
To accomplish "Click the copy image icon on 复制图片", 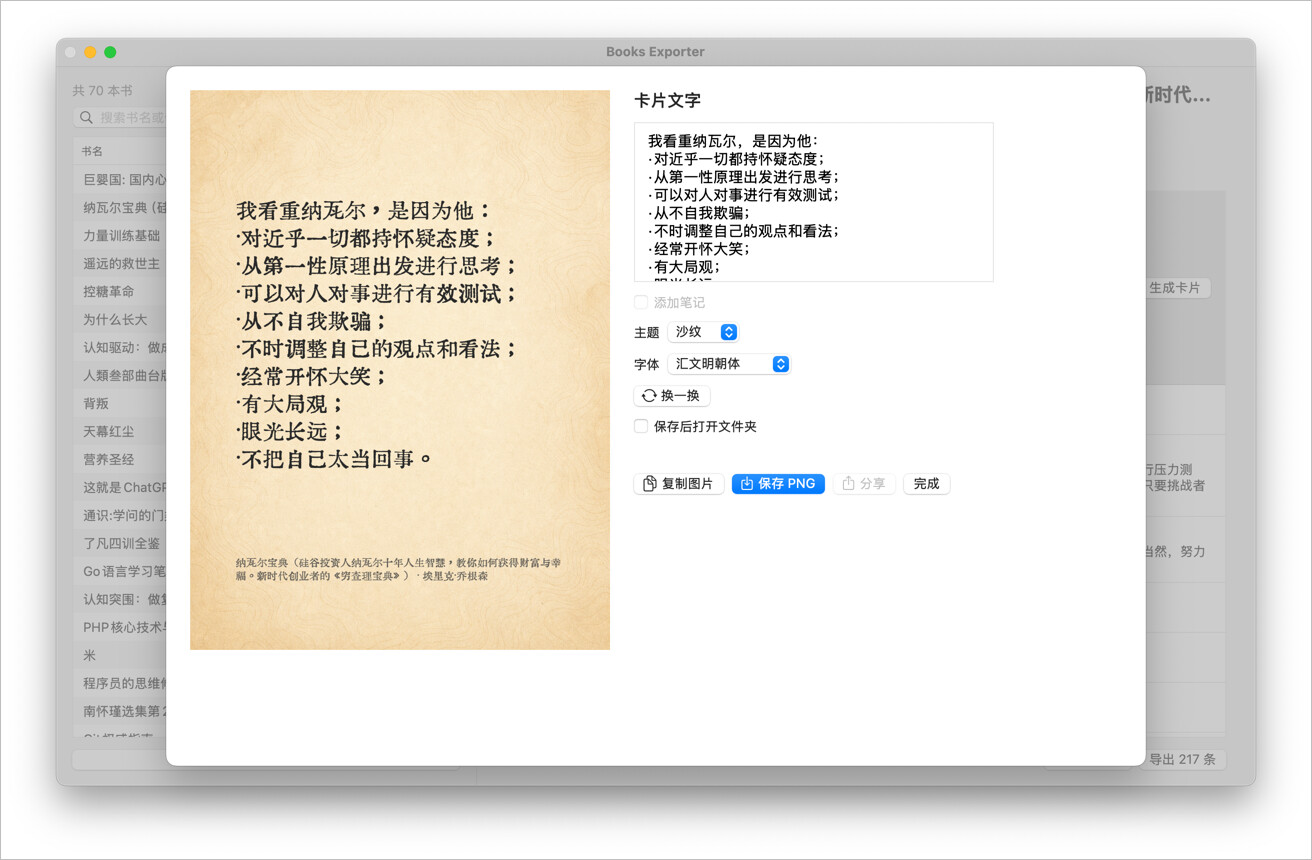I will point(650,484).
